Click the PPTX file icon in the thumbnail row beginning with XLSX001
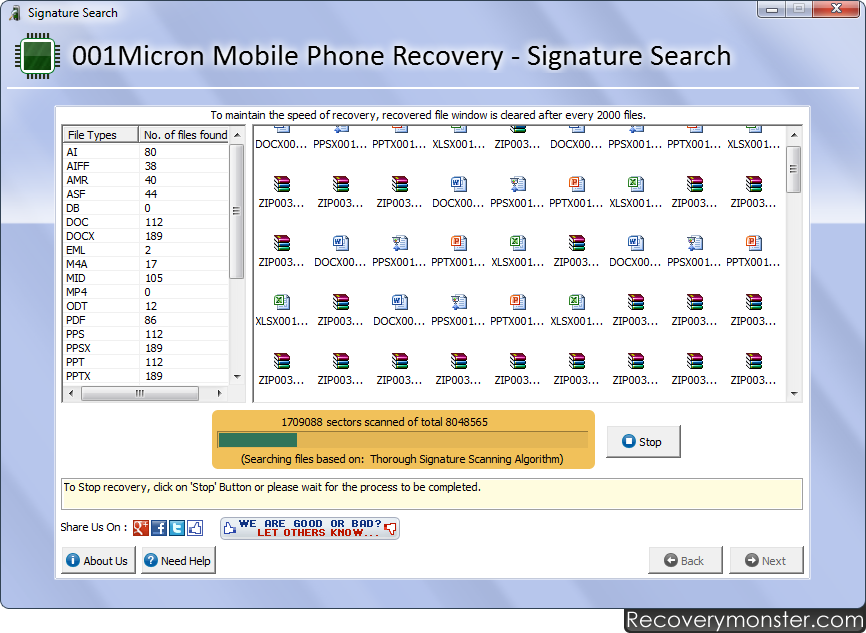The image size is (866, 633). click(x=518, y=302)
